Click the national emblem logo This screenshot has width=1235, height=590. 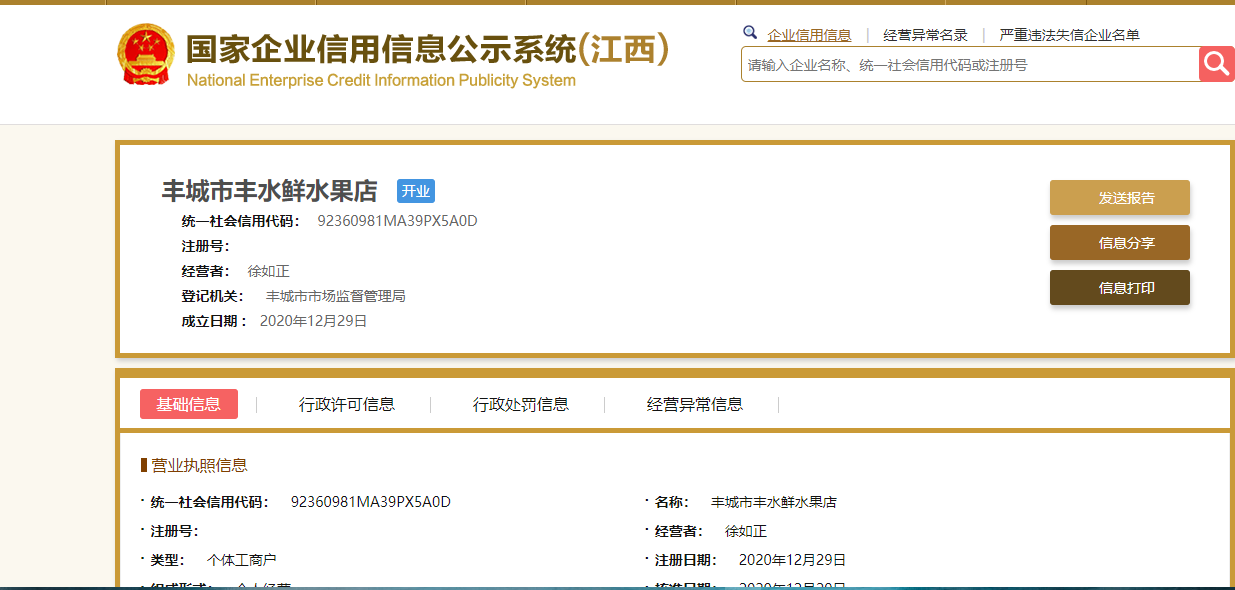[x=146, y=56]
